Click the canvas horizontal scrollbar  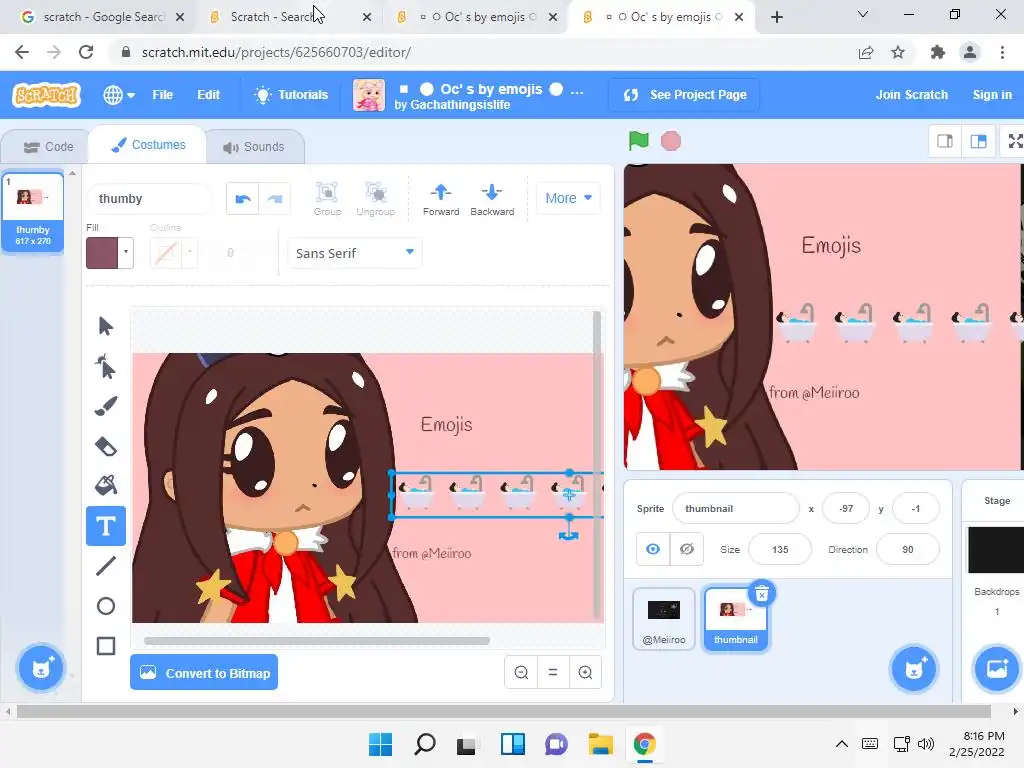[x=317, y=641]
